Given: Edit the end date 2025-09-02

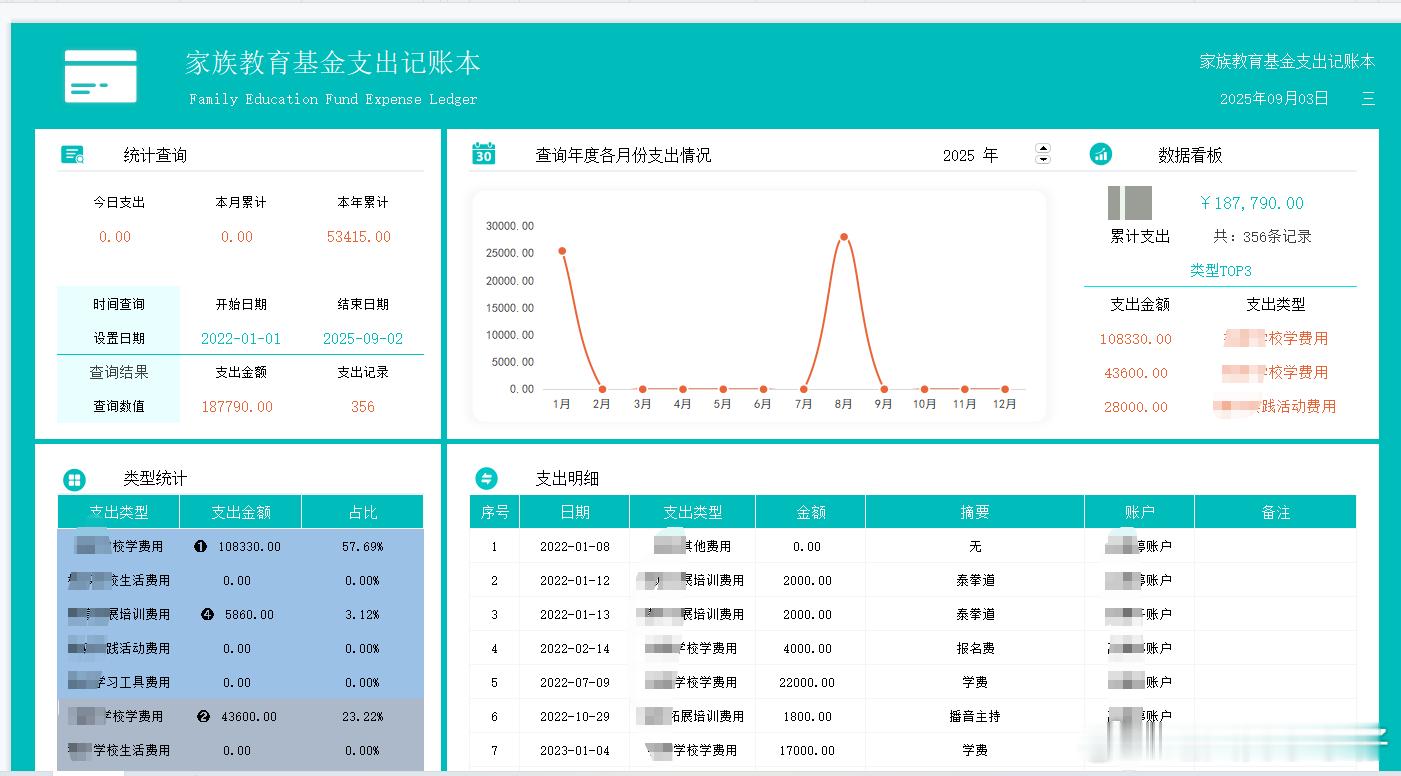Looking at the screenshot, I should pyautogui.click(x=363, y=339).
